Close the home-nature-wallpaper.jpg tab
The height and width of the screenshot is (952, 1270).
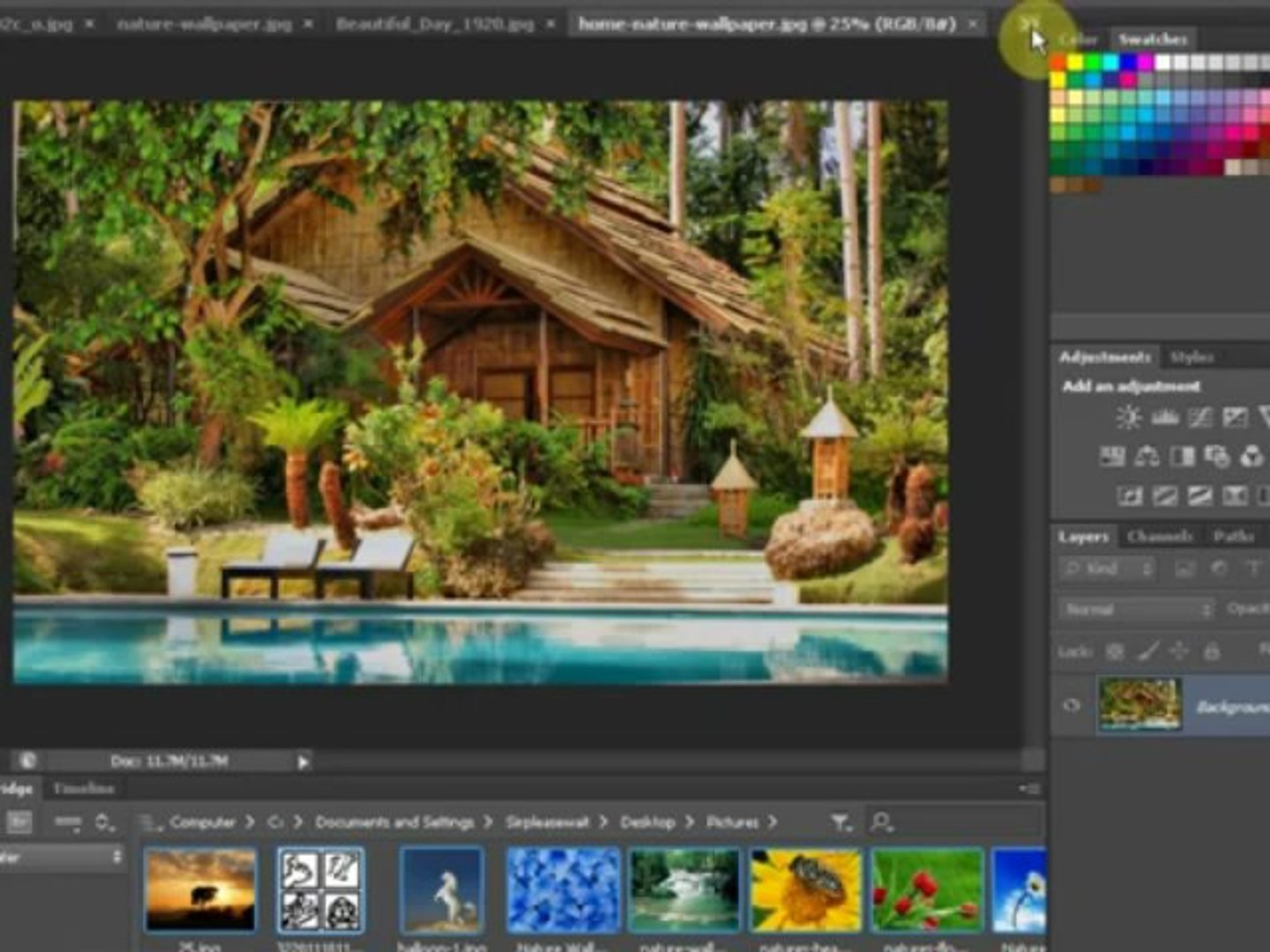click(x=973, y=25)
